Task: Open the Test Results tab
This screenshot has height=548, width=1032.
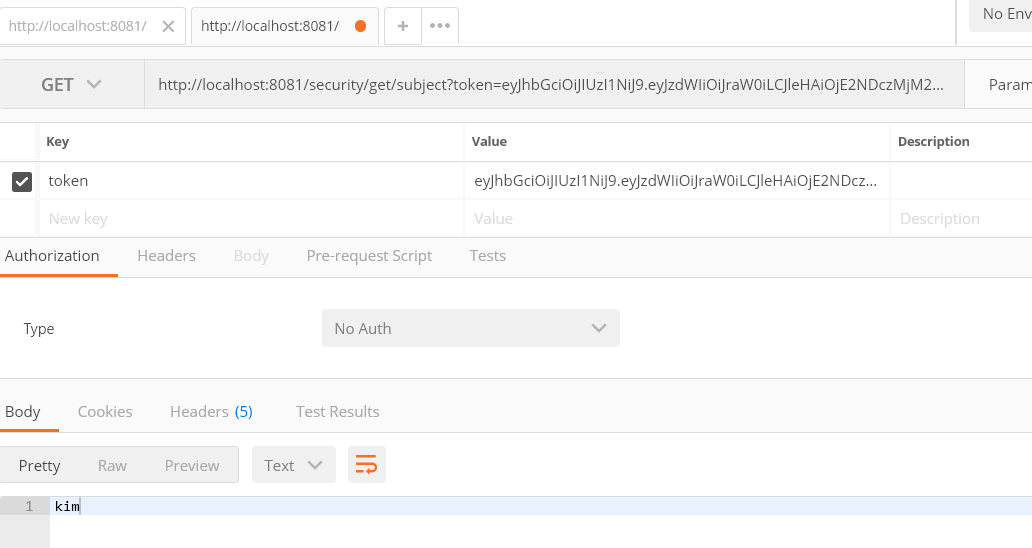Action: pyautogui.click(x=338, y=412)
